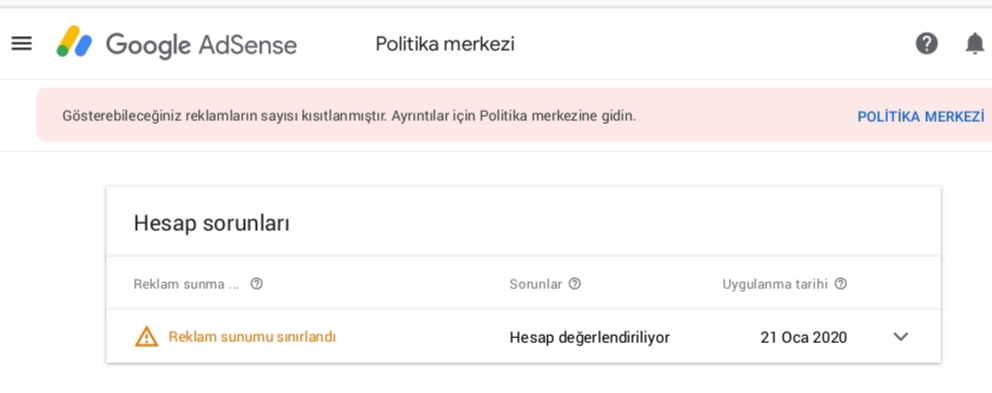Click the Google AdSense logo icon
The image size is (992, 393).
pyautogui.click(x=74, y=42)
